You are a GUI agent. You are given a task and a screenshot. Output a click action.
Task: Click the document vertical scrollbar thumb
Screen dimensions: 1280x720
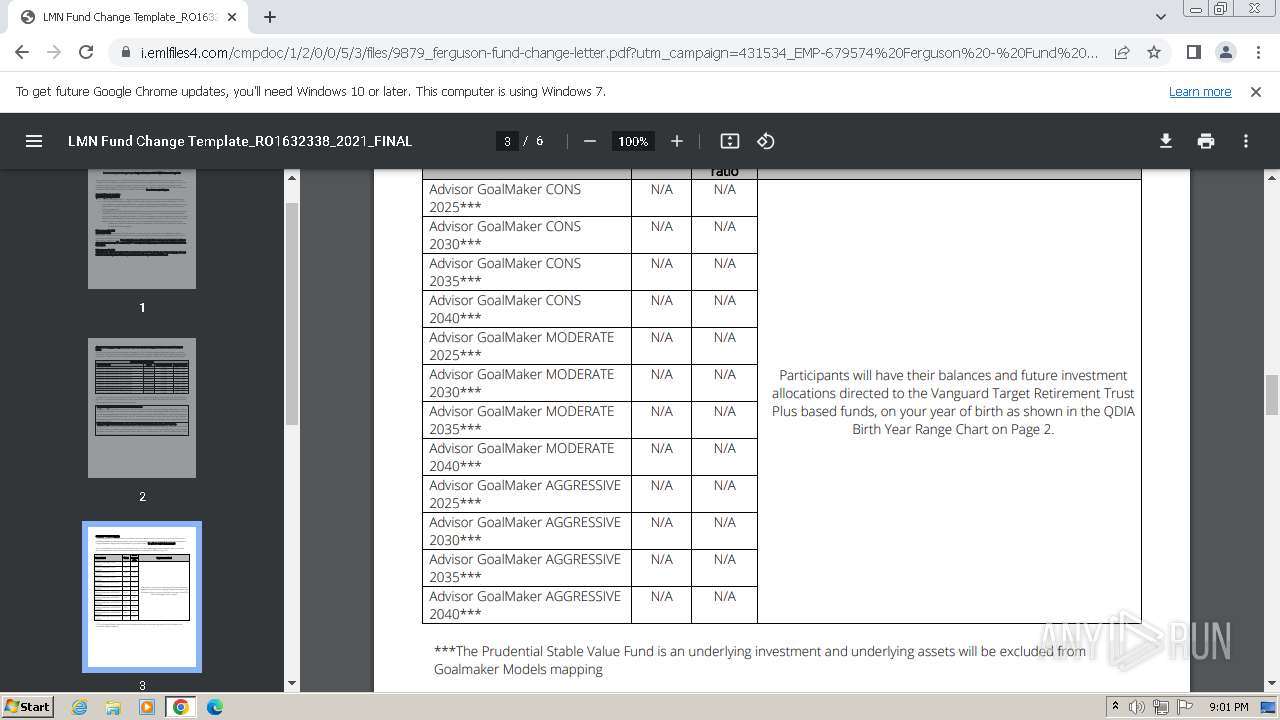tap(1272, 395)
